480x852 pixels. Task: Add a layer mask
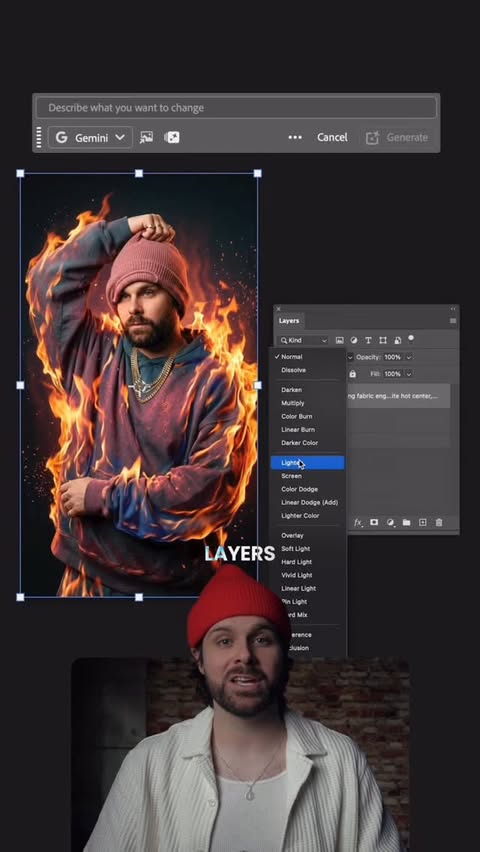click(374, 523)
